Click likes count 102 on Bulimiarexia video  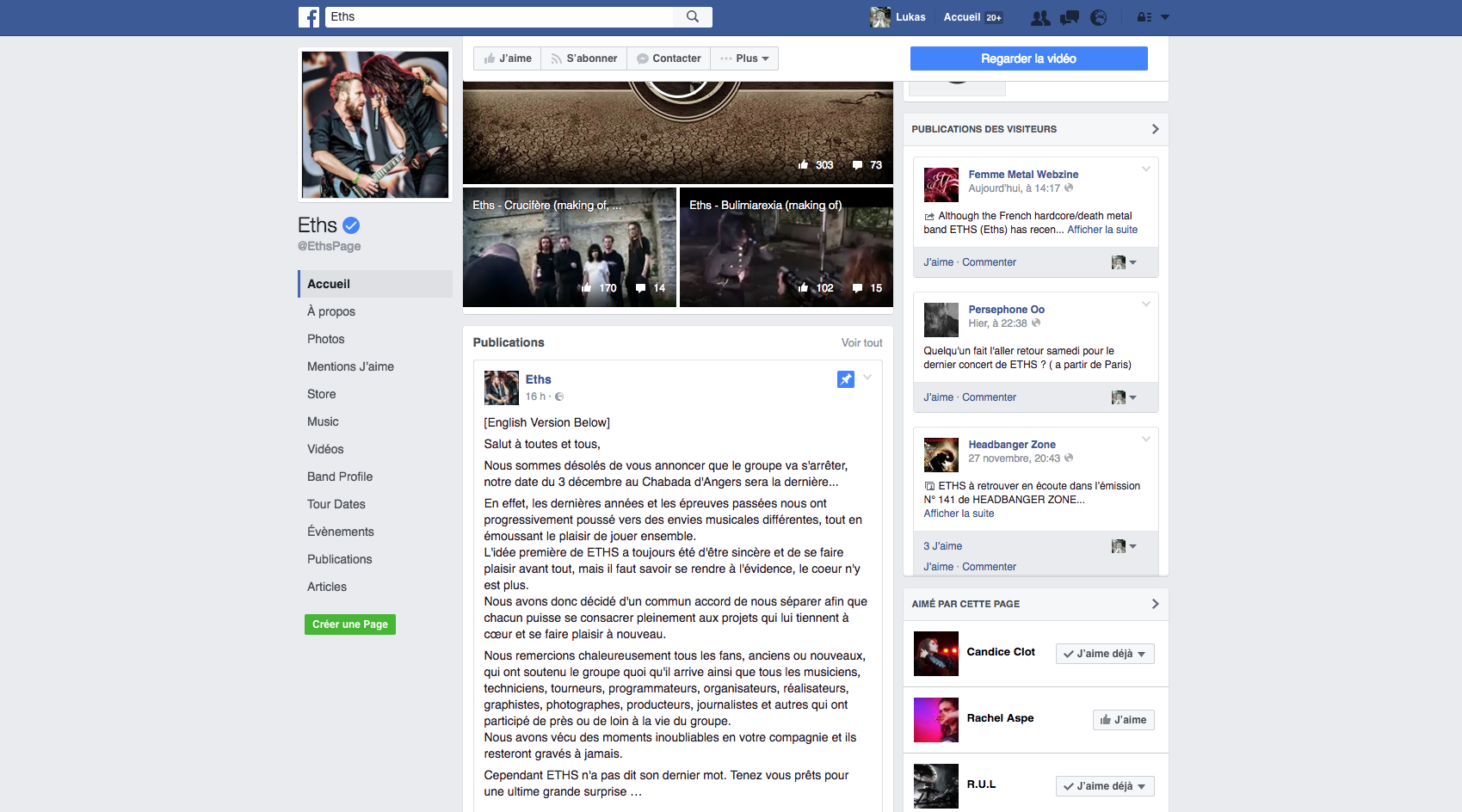pyautogui.click(x=816, y=288)
